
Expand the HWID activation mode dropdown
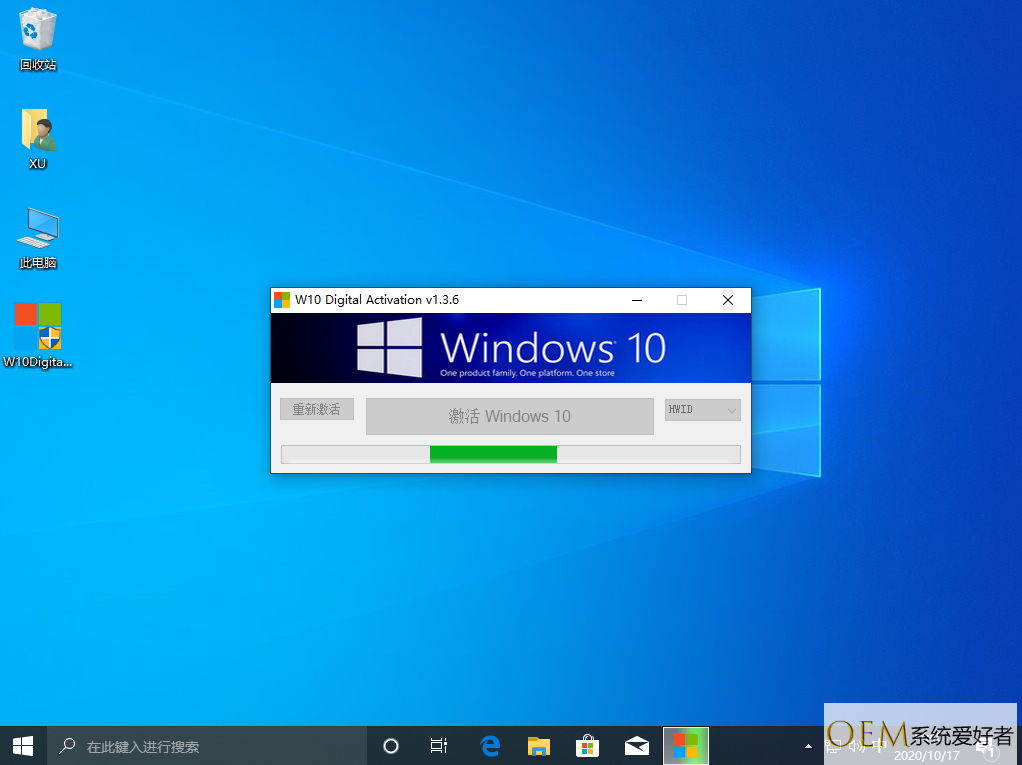(703, 410)
